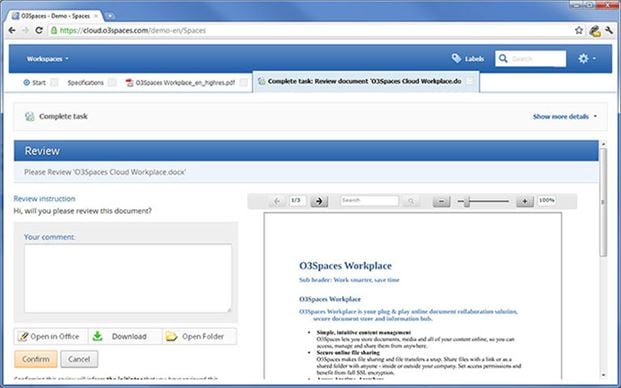Screen dimensions: 621x388
Task: Click the browser forward arrow
Action: click(x=25, y=30)
